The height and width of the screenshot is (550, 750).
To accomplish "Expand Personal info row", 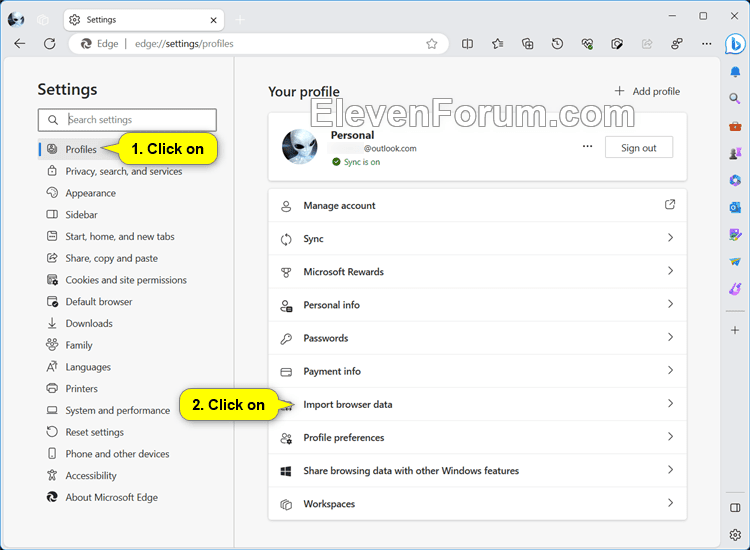I will [477, 305].
